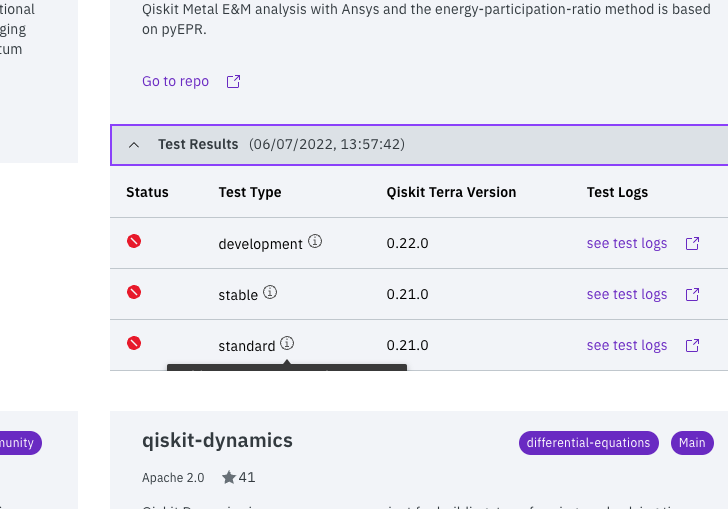Viewport: 728px width, 509px height.
Task: Click the development test type label
Action: click(x=260, y=244)
